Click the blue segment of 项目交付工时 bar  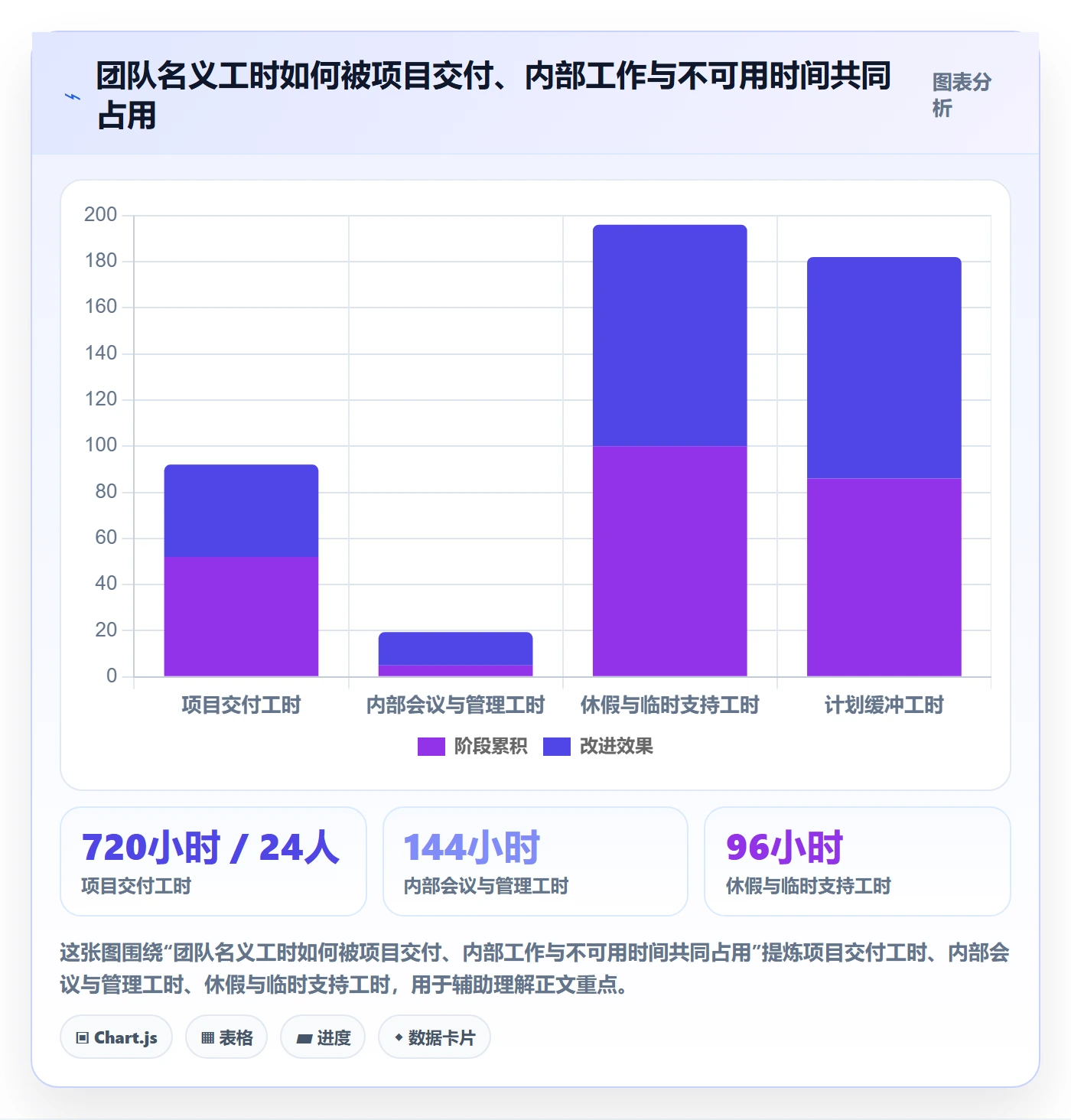point(241,510)
